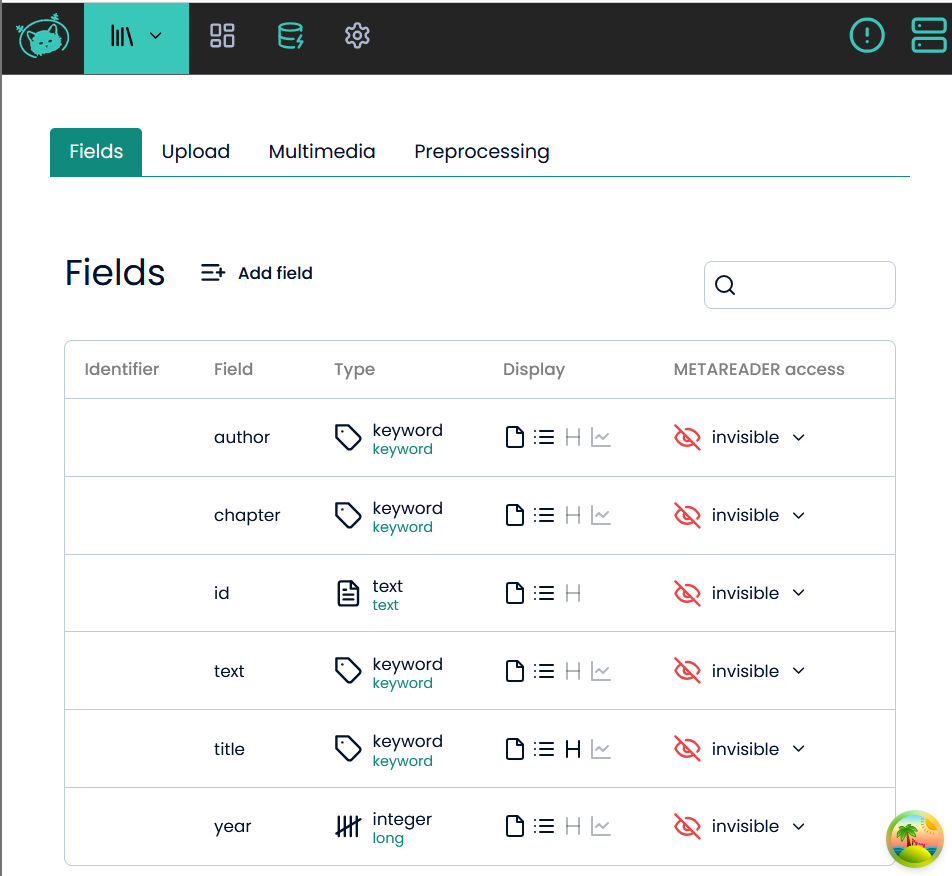Expand the index library dropdown in navbar
The width and height of the screenshot is (952, 876).
(136, 36)
